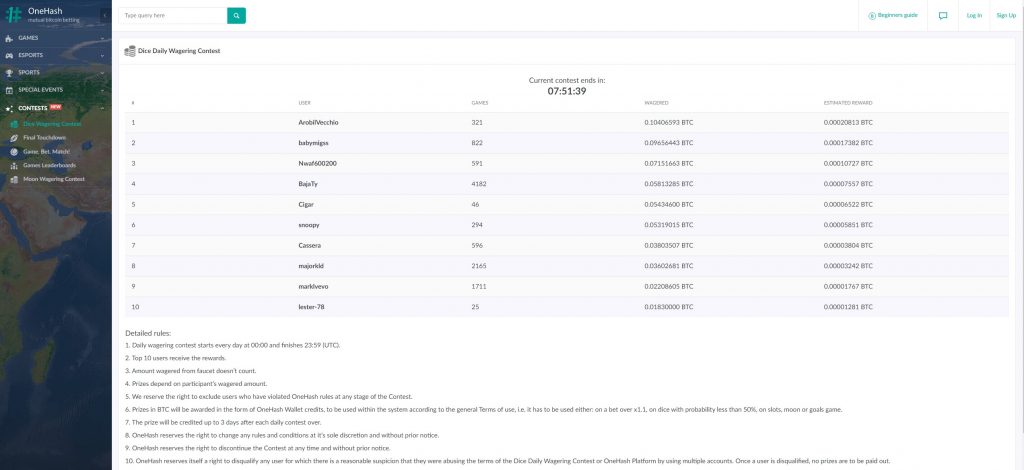Expand the GAMES section chevron
Screen dimensions: 1024x470
[x=103, y=38]
